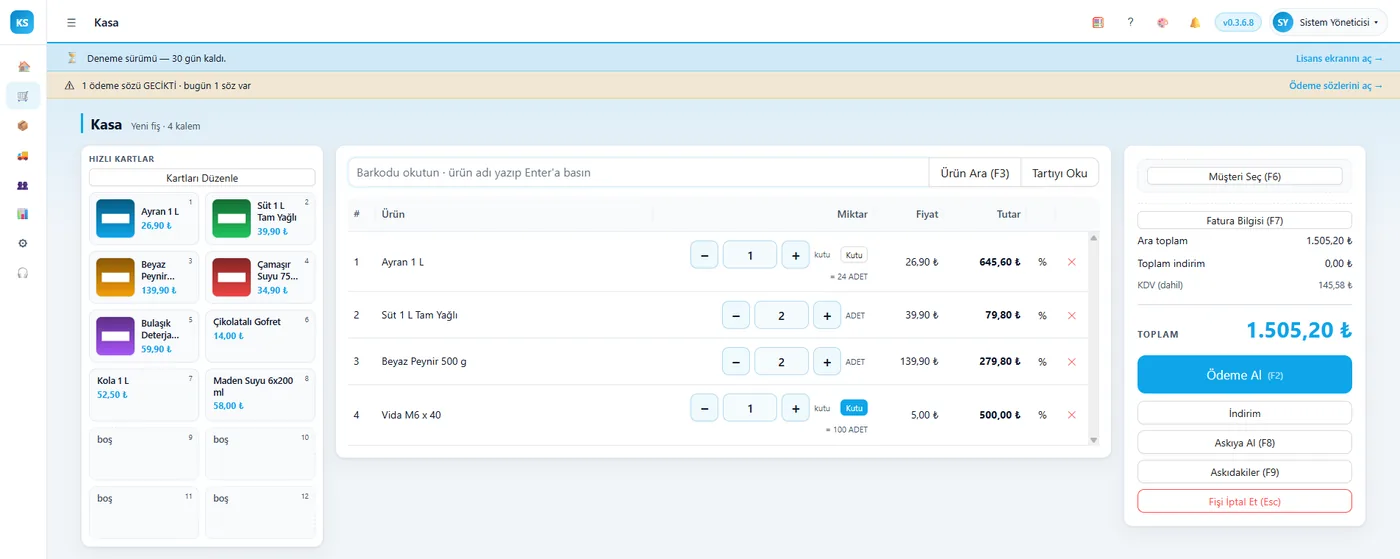Add Çikolatalı Gofret quick card

[x=260, y=336]
